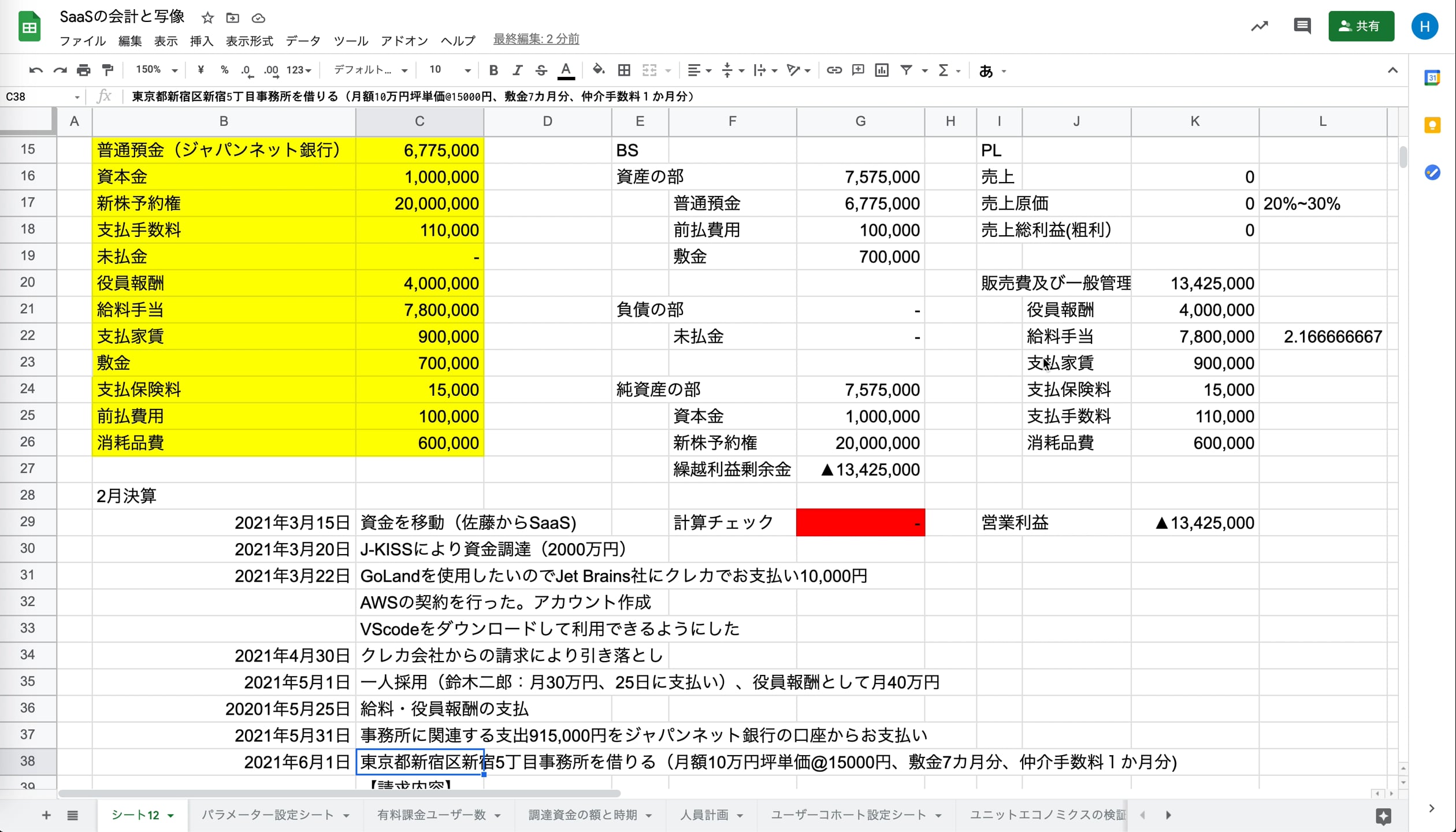This screenshot has width=1456, height=832.
Task: Open the fill color picker
Action: click(599, 70)
